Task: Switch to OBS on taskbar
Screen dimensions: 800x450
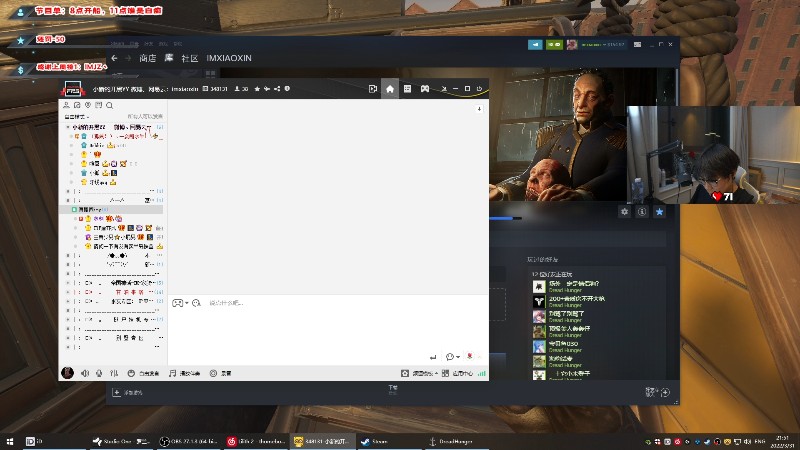Action: click(188, 441)
